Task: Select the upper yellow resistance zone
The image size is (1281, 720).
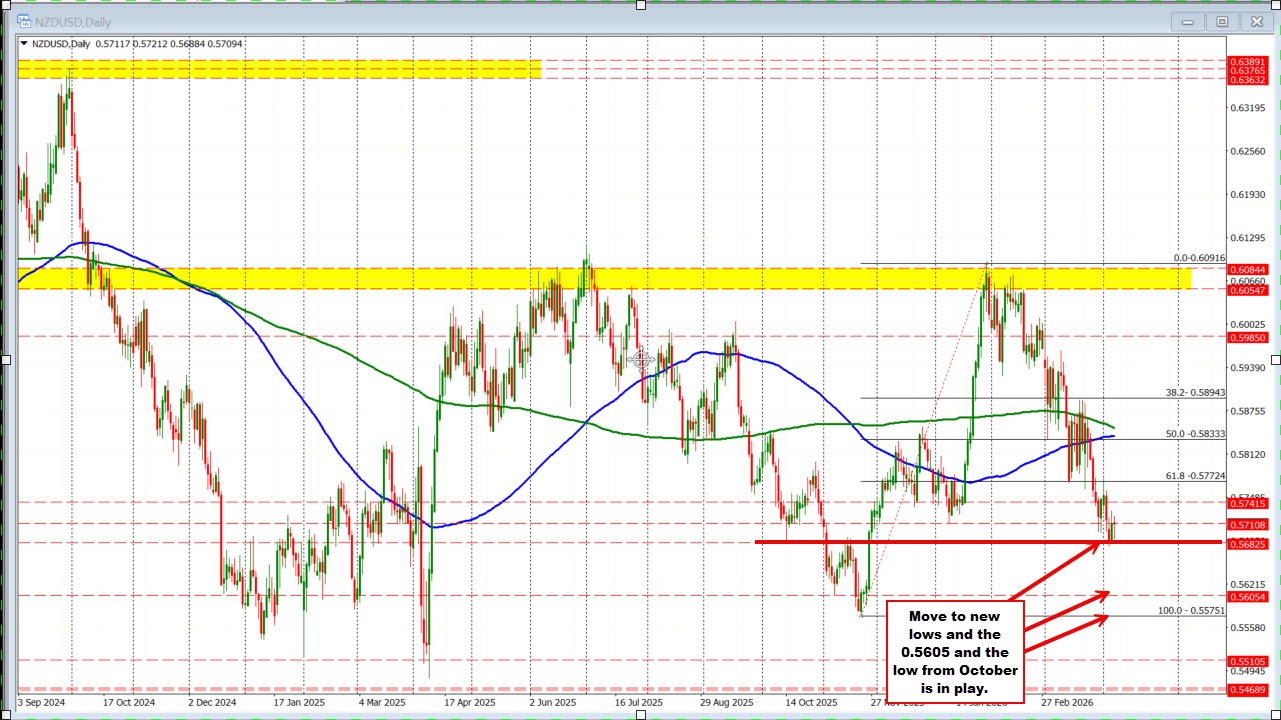Action: (x=280, y=68)
